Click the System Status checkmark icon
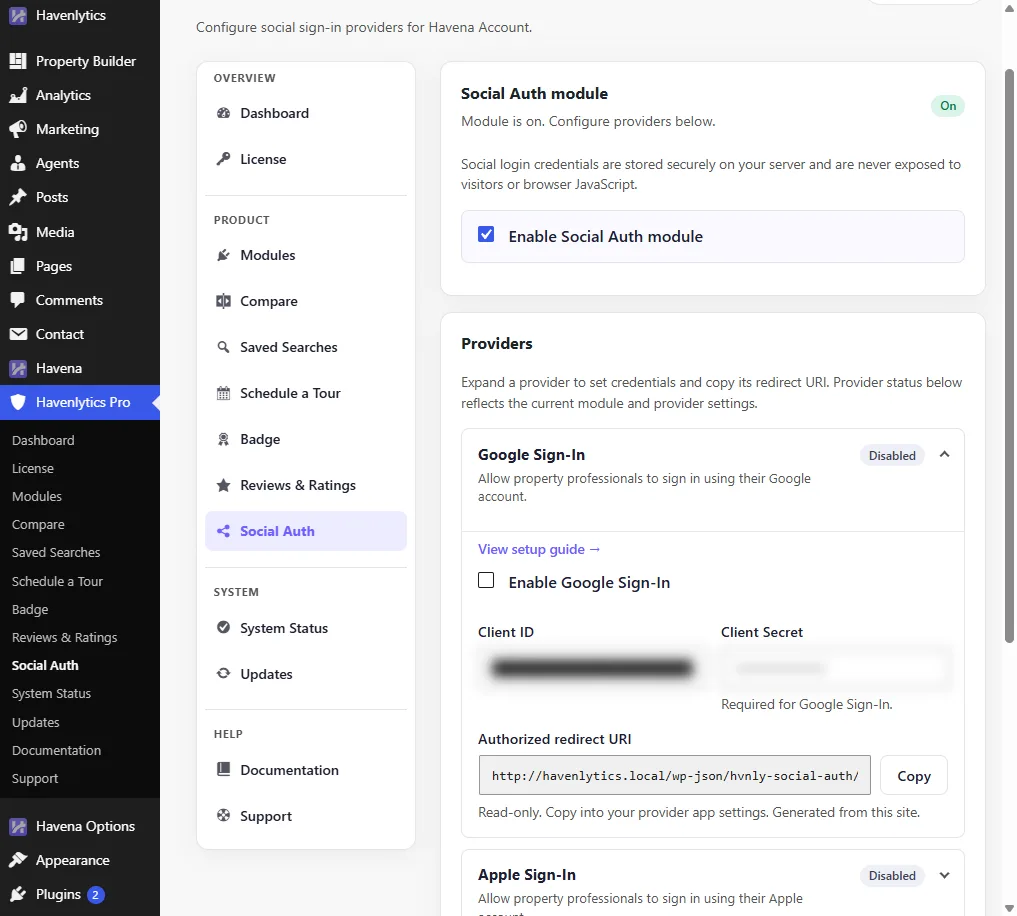 pos(223,627)
